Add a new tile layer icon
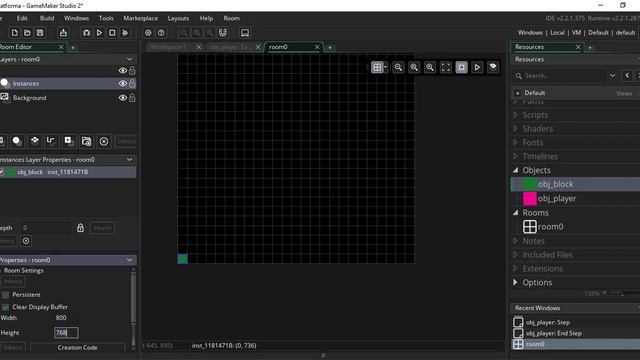Viewport: 640px width, 360px height. [34, 141]
